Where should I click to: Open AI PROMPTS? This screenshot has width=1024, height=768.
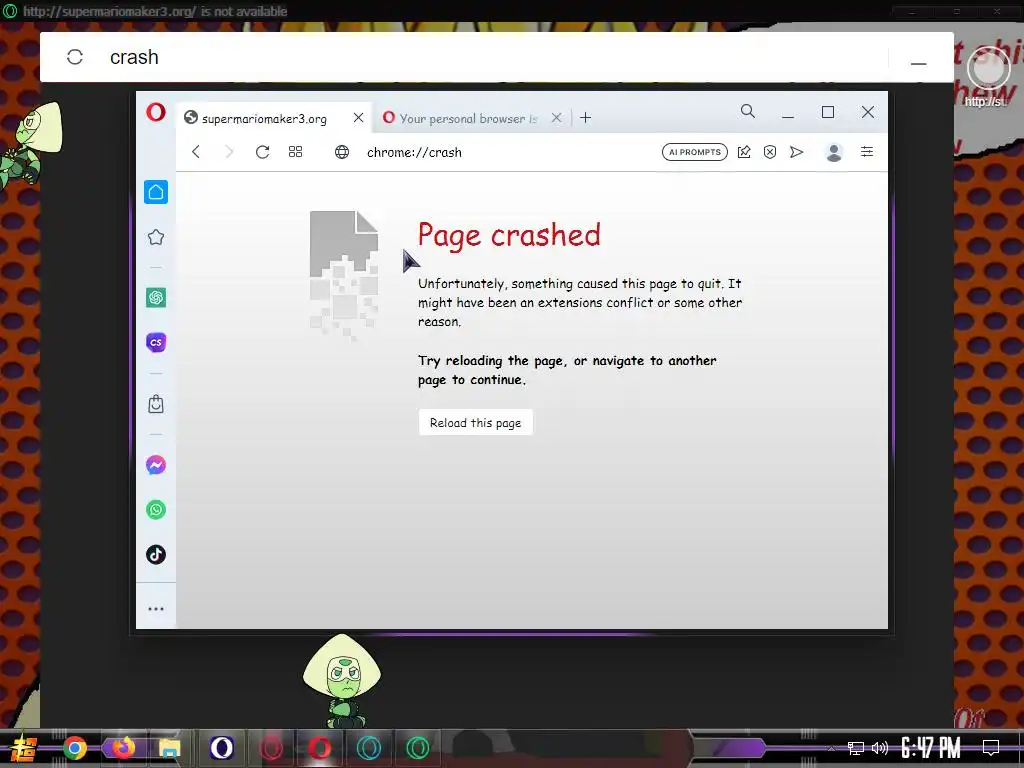(694, 152)
